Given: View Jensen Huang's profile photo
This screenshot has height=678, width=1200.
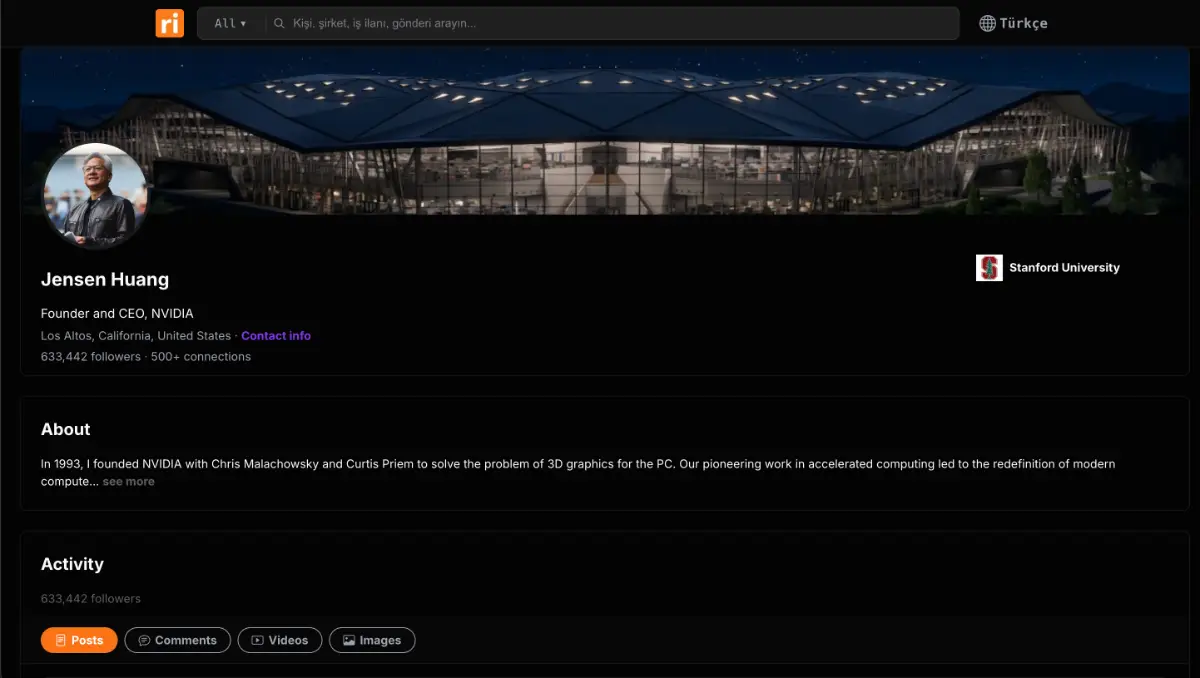Looking at the screenshot, I should pos(95,196).
